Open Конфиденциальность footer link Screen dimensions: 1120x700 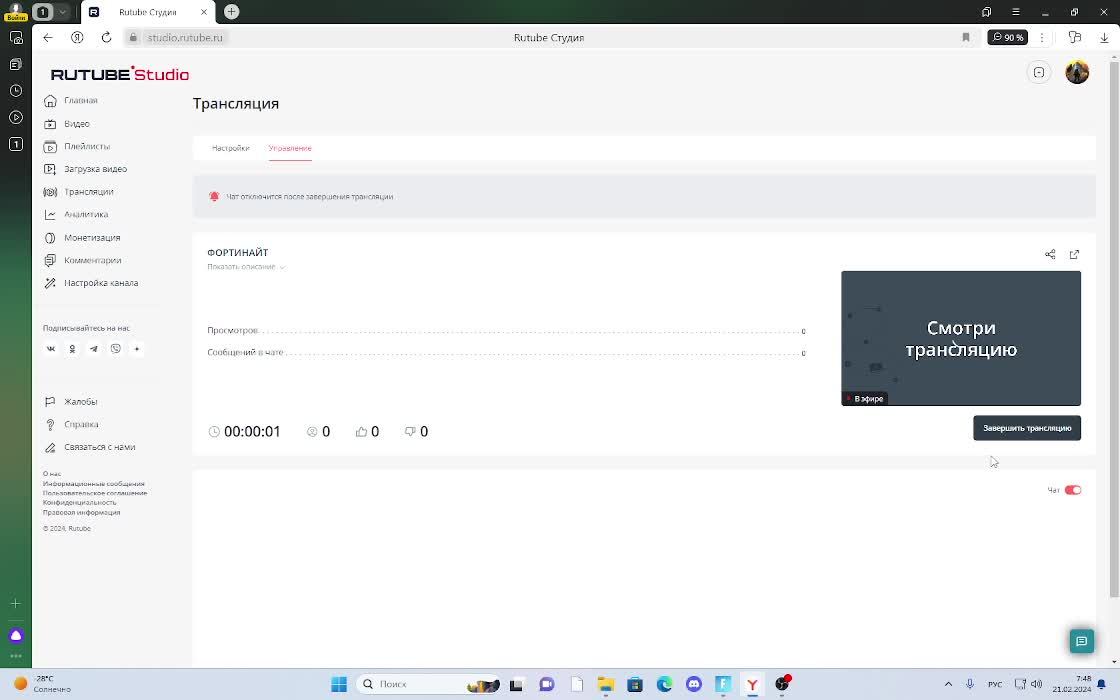pos(79,502)
